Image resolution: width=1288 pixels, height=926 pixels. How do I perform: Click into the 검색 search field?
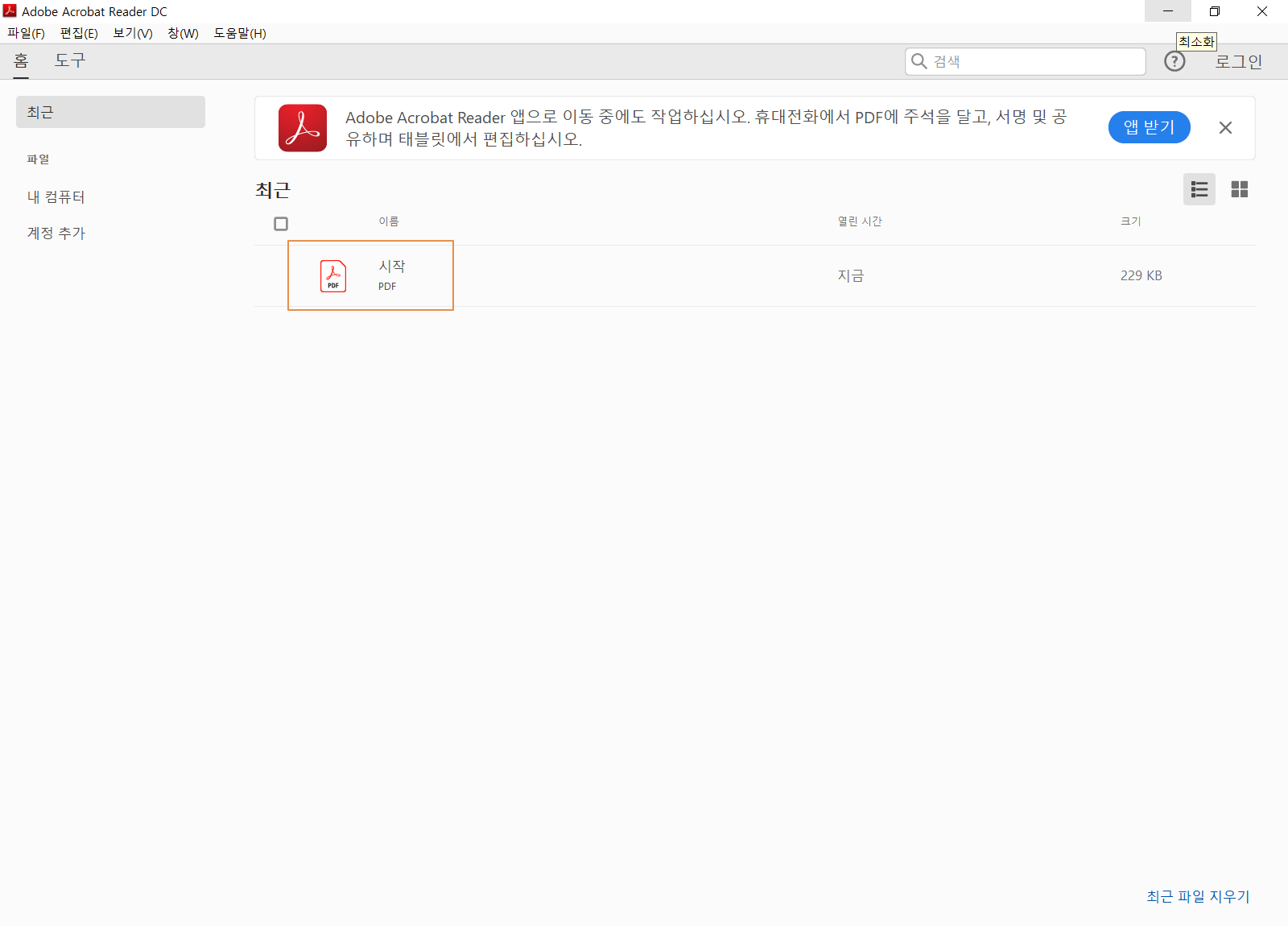click(1025, 61)
